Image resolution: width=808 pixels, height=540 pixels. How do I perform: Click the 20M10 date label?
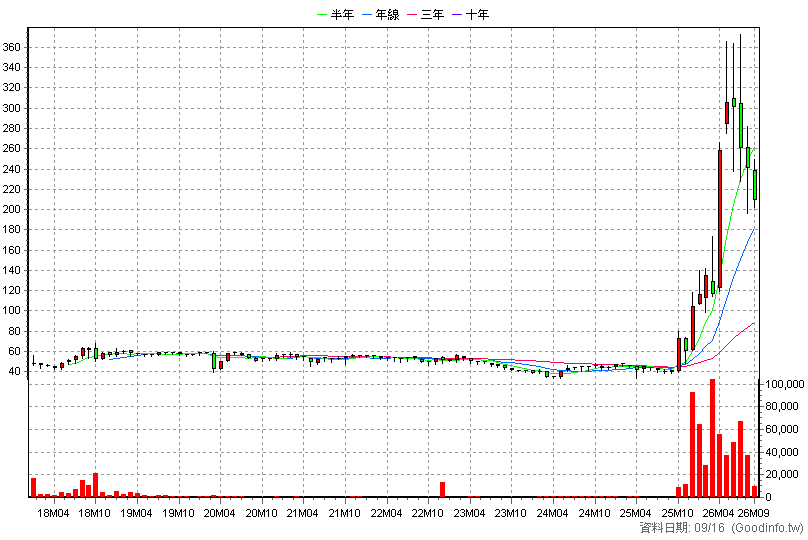pyautogui.click(x=261, y=513)
